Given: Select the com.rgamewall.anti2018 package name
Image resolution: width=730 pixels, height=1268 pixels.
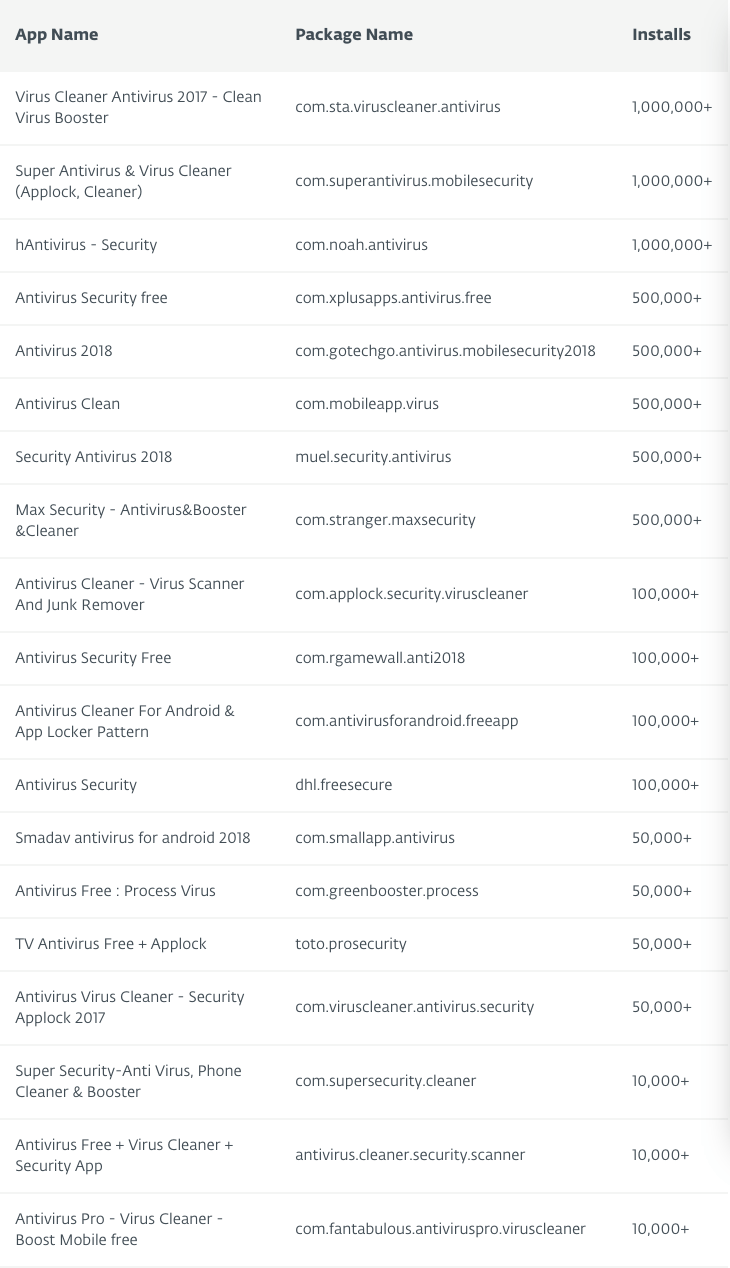Looking at the screenshot, I should pyautogui.click(x=380, y=658).
